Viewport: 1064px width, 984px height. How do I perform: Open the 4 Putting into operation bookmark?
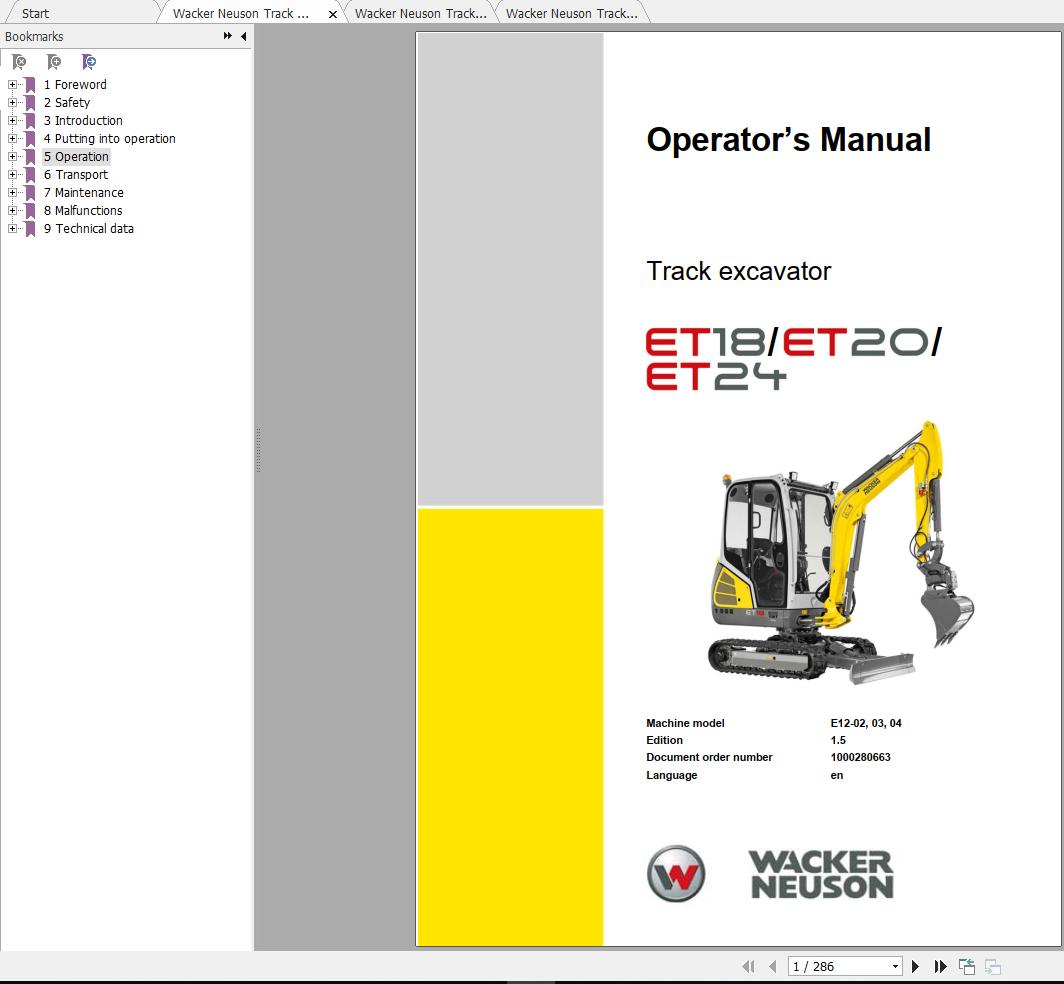coord(109,138)
